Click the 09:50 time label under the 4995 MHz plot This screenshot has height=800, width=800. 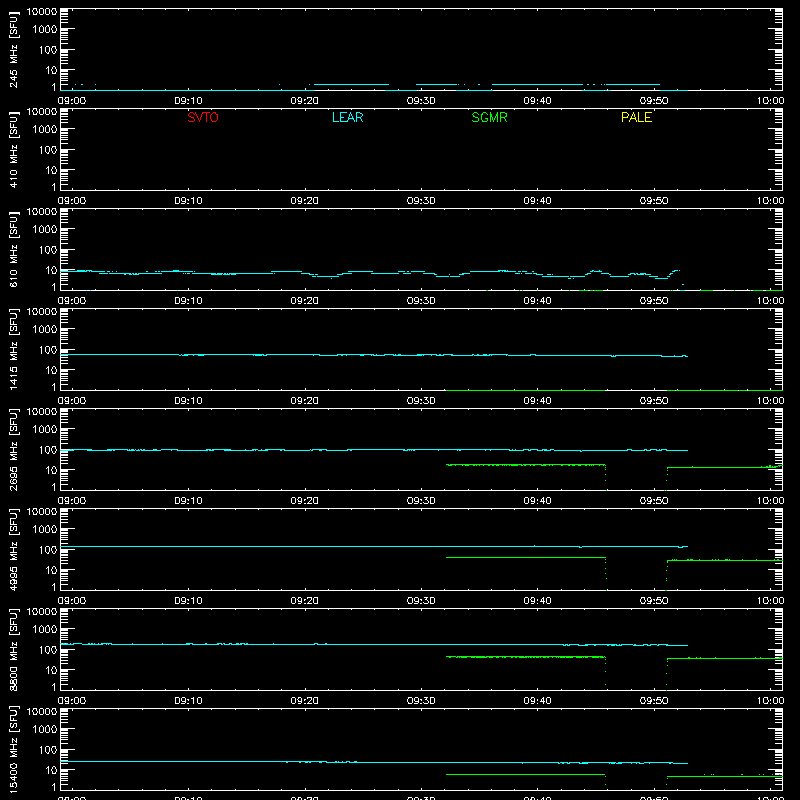click(654, 601)
